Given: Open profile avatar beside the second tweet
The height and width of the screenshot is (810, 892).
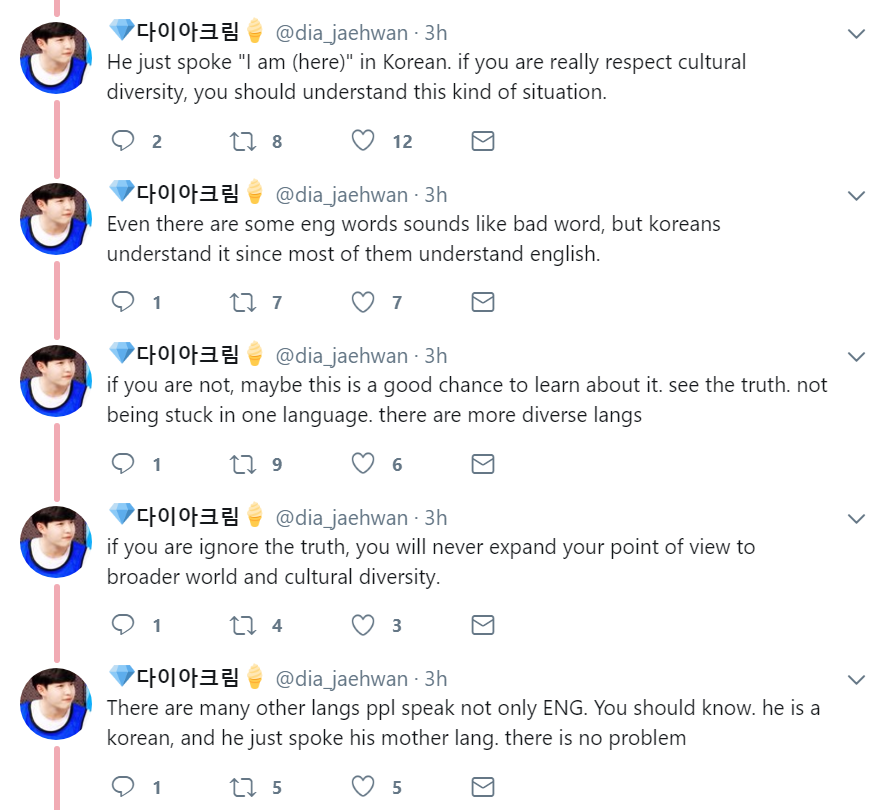Looking at the screenshot, I should click(x=56, y=218).
